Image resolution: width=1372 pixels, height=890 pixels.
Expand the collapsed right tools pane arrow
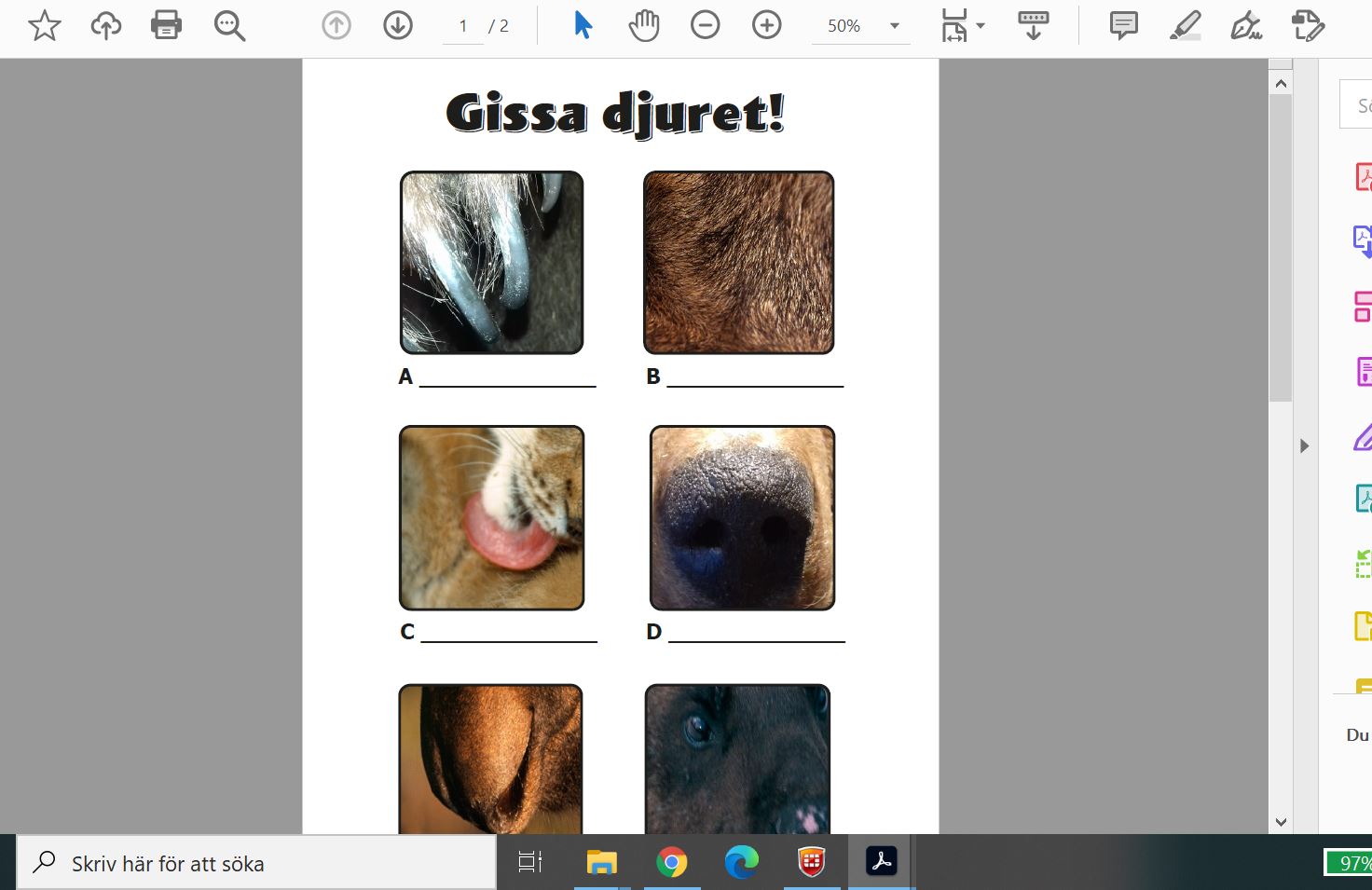[x=1303, y=445]
